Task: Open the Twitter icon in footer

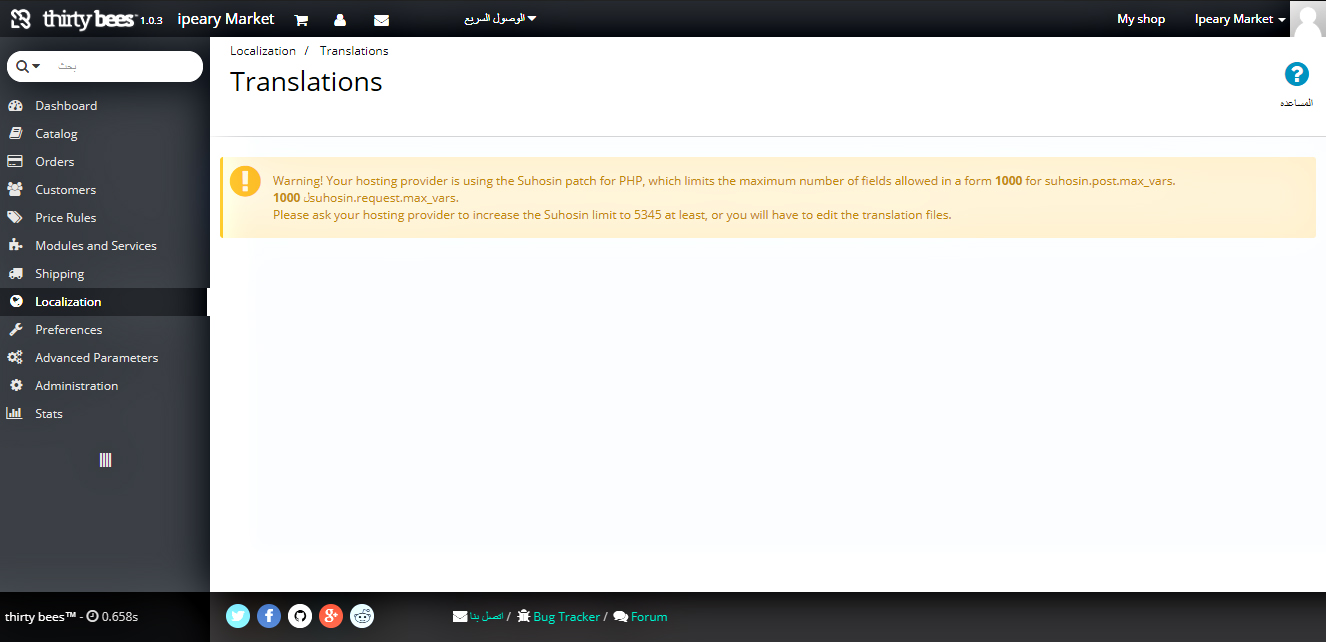Action: pyautogui.click(x=238, y=616)
